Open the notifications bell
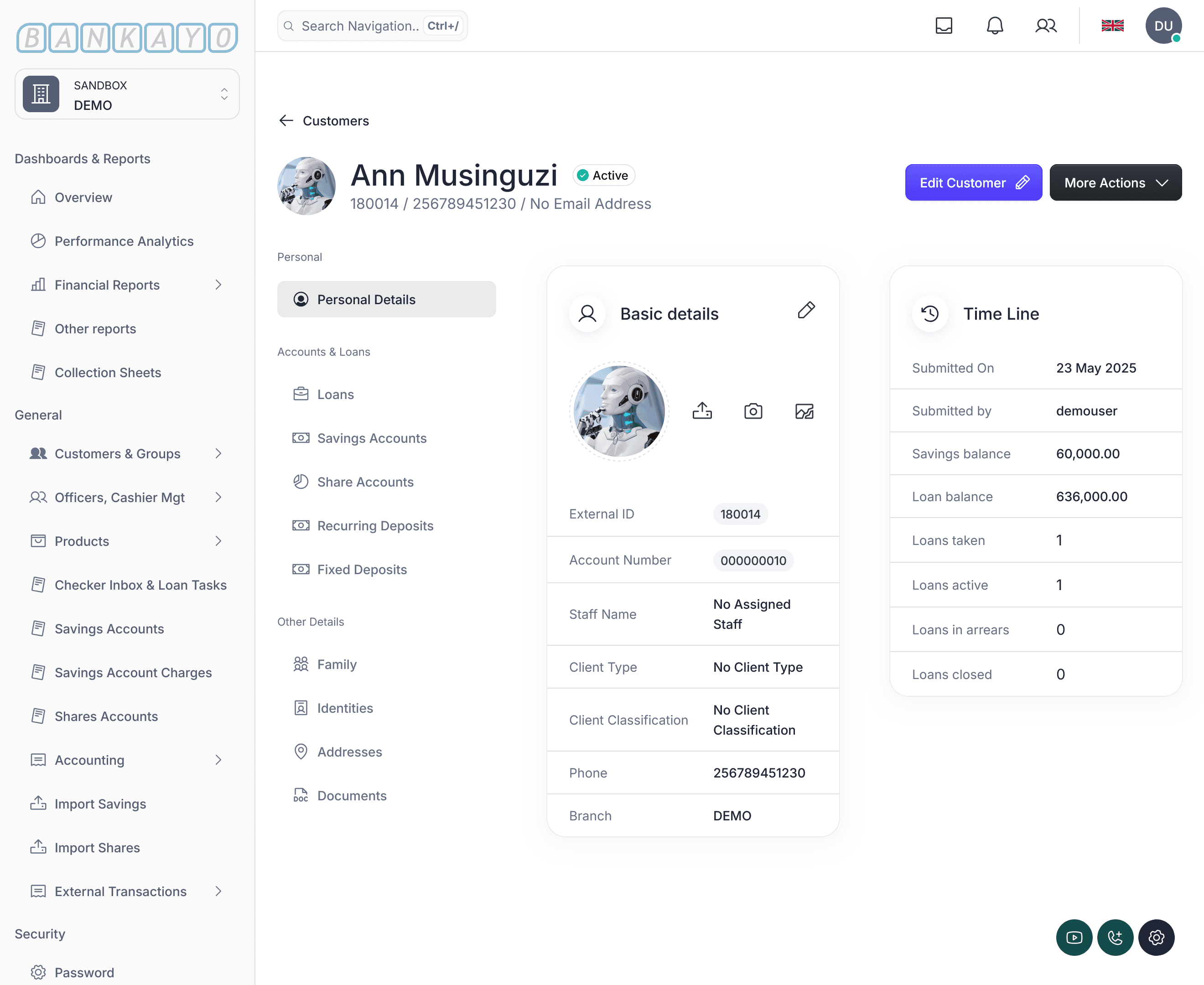The height and width of the screenshot is (985, 1204). [x=995, y=26]
